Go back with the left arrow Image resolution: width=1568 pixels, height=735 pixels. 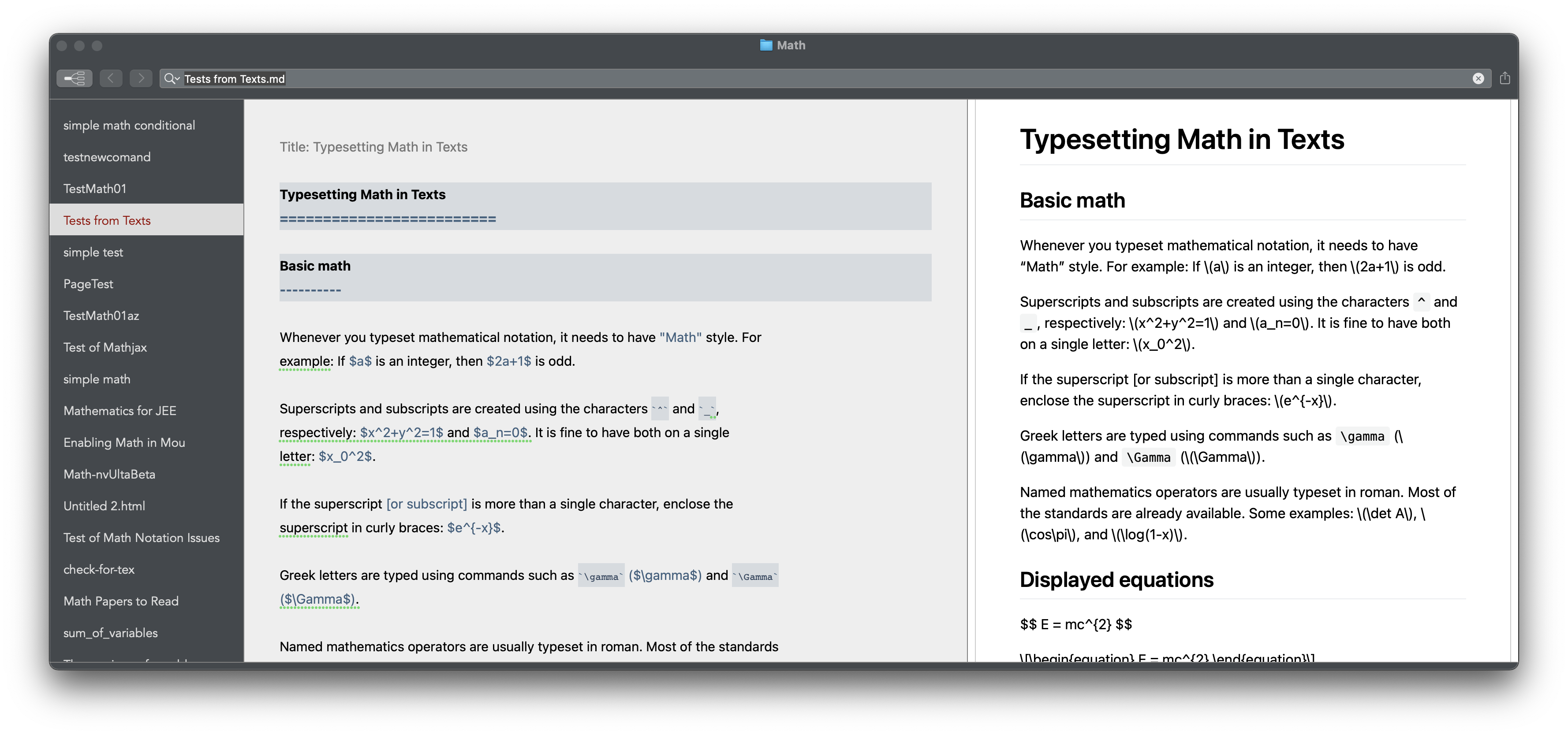111,78
